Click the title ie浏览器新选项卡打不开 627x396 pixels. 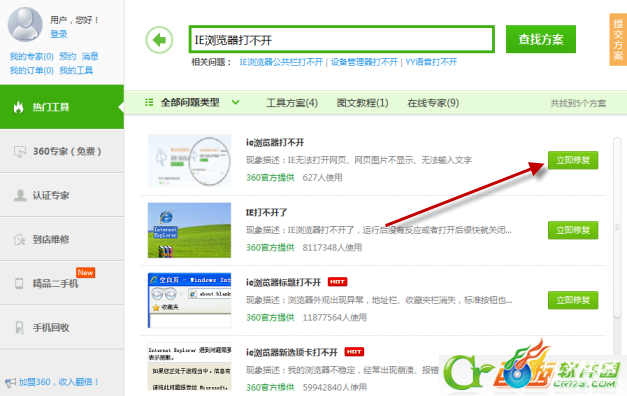(x=292, y=352)
